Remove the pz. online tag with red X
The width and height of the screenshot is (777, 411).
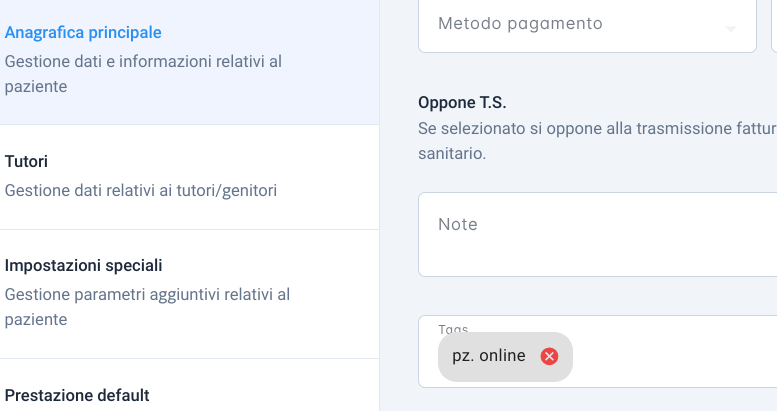[549, 356]
